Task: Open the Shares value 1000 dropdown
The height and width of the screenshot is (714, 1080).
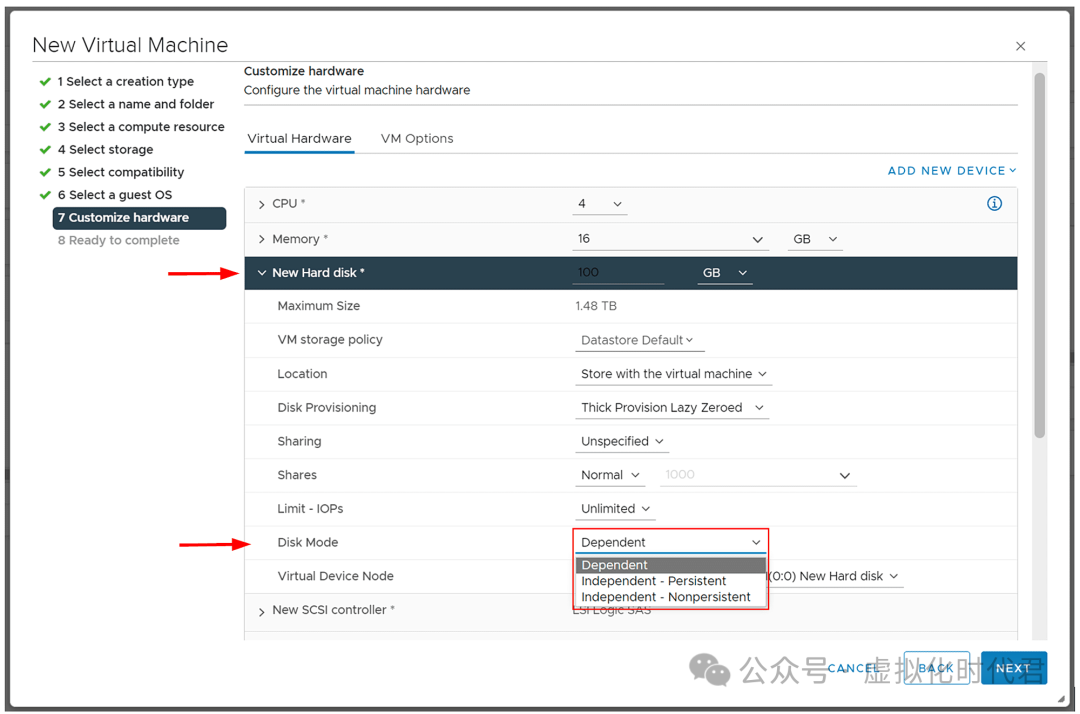Action: [x=758, y=475]
